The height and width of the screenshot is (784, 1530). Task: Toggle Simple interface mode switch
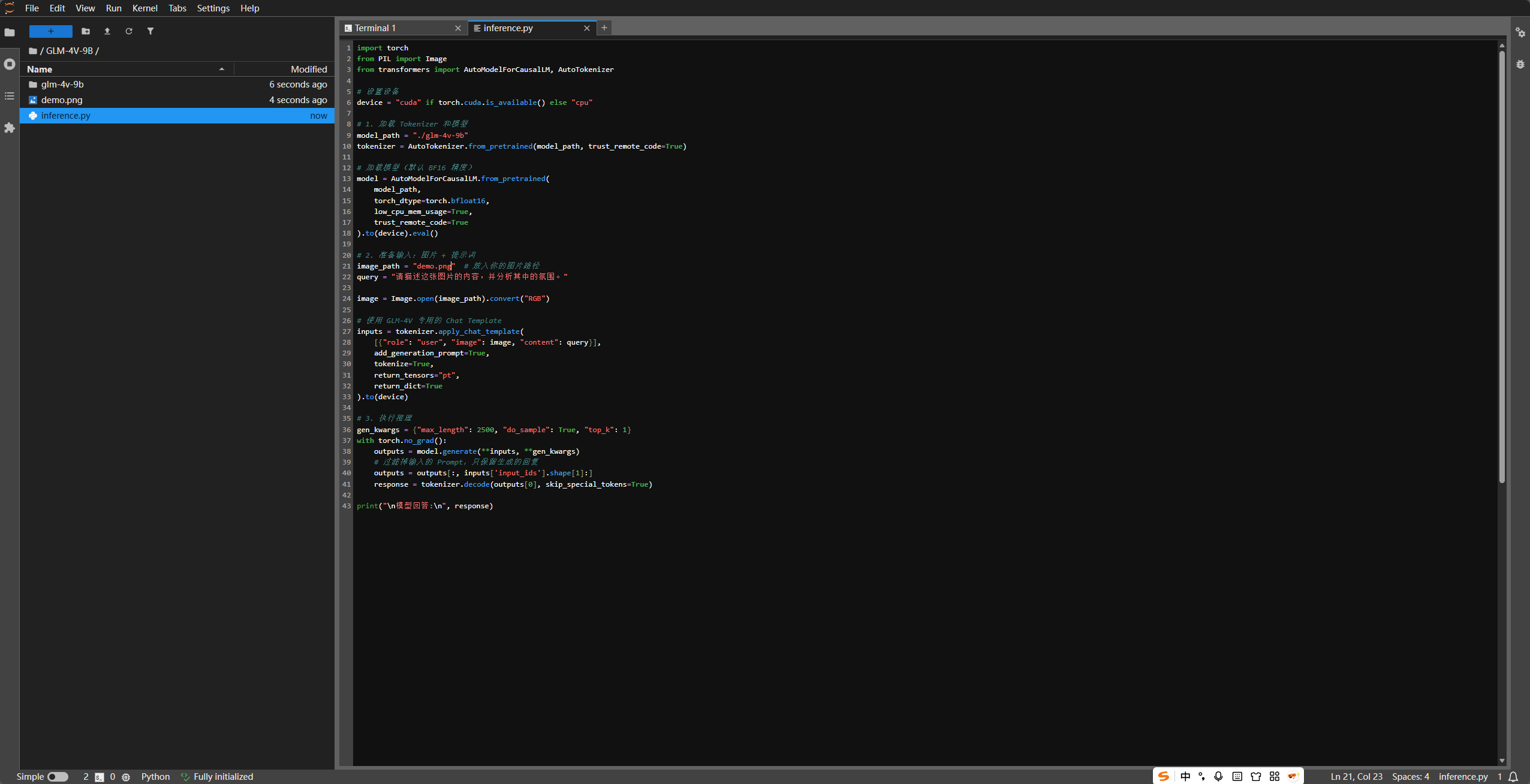tap(58, 777)
